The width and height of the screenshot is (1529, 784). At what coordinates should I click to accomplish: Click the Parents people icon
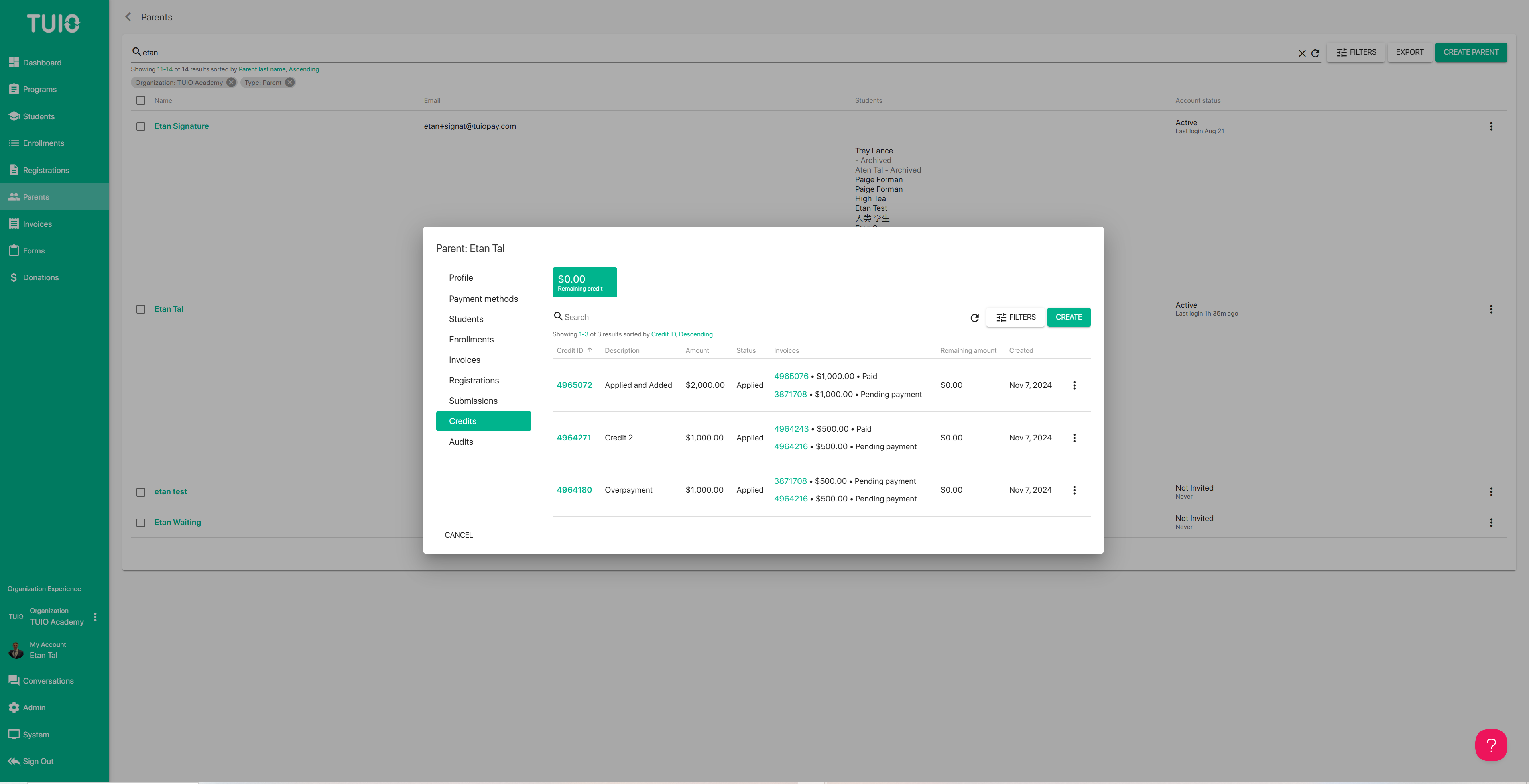[14, 197]
